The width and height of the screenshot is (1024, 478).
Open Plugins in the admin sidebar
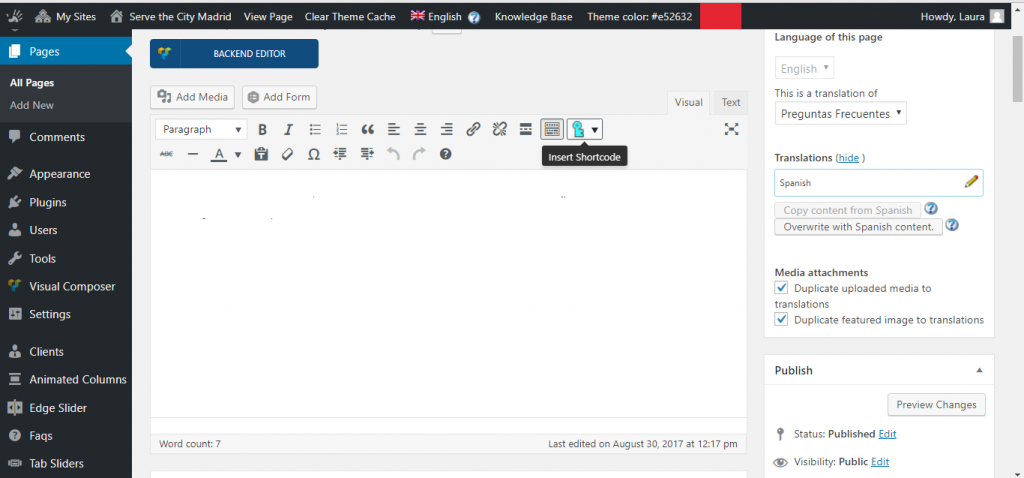click(x=48, y=202)
